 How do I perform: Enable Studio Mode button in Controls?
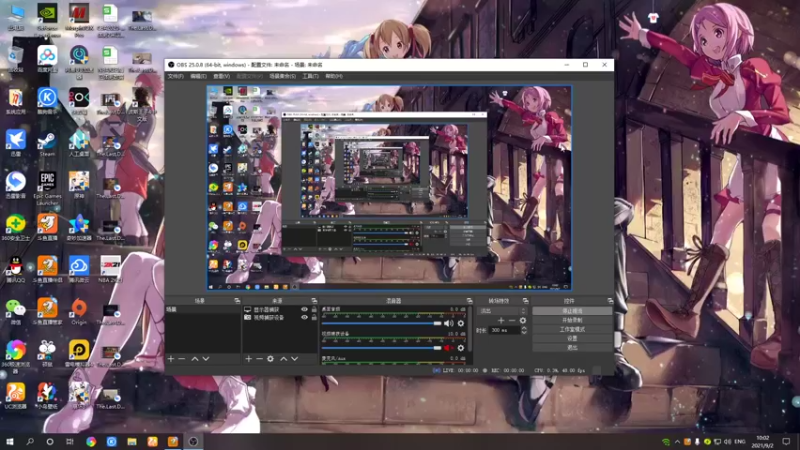coord(572,329)
